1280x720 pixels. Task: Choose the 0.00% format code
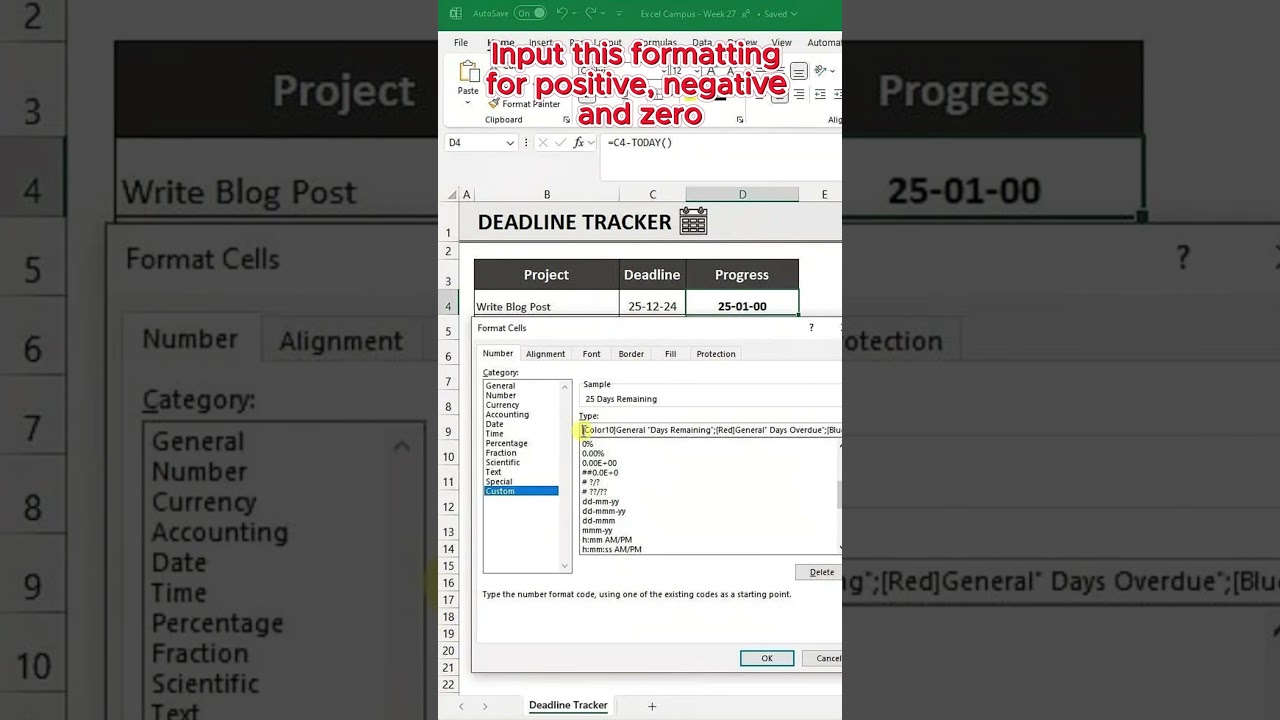pos(593,453)
